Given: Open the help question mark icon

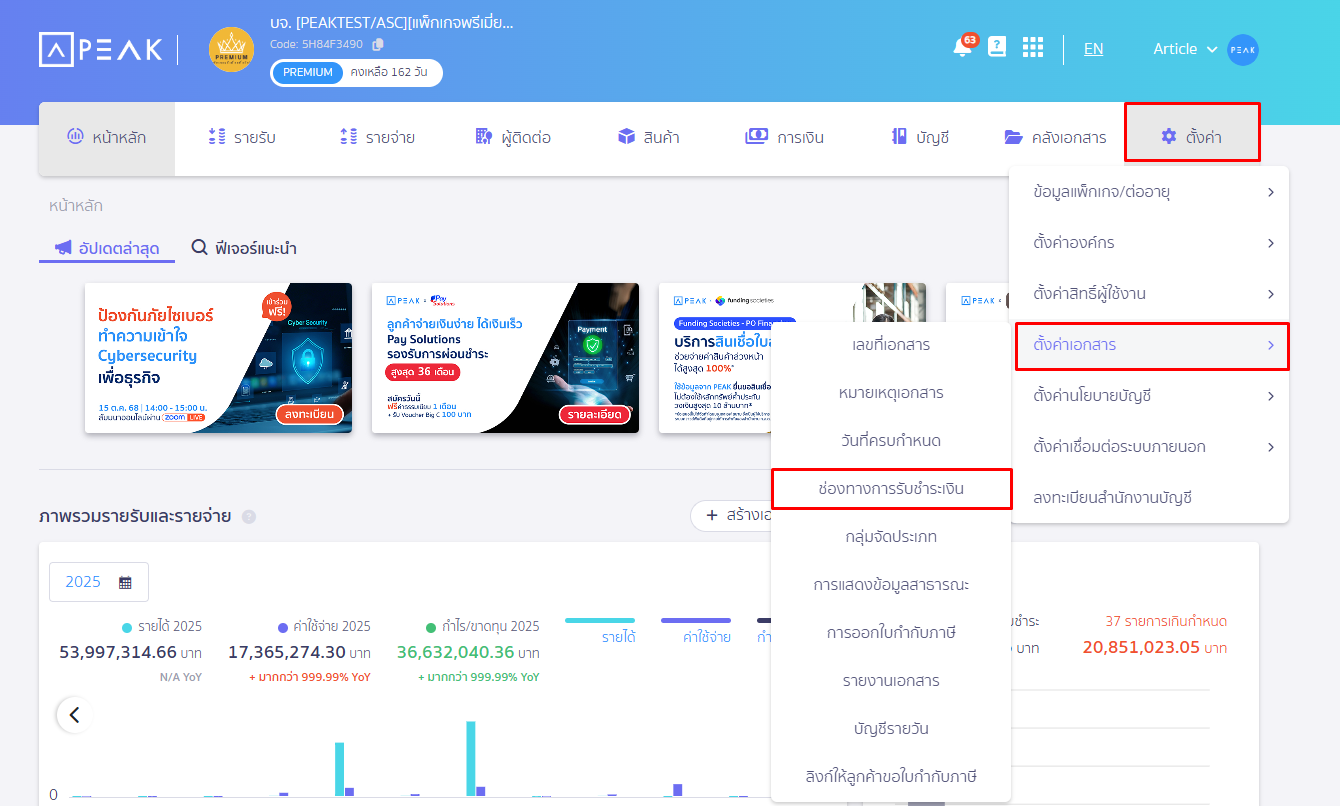Looking at the screenshot, I should pos(997,46).
